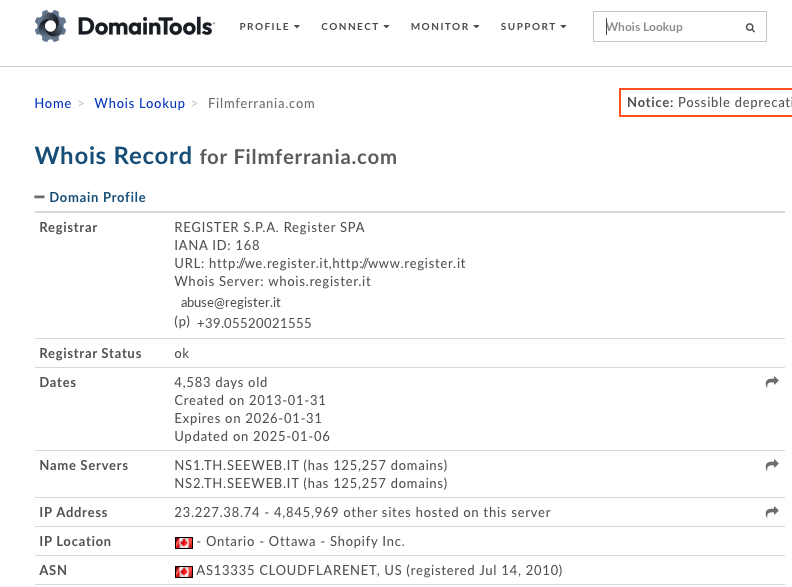
Task: Click the Dates row label
Action: (x=58, y=382)
